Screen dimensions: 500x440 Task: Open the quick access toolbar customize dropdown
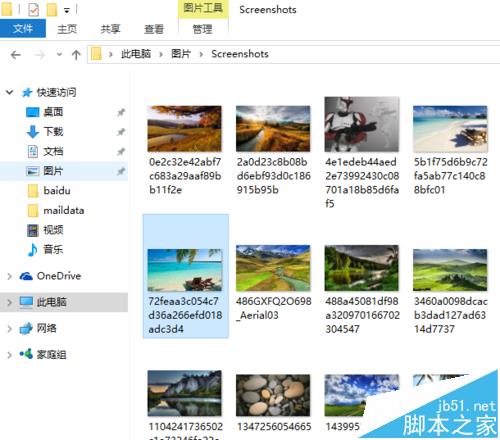point(67,11)
